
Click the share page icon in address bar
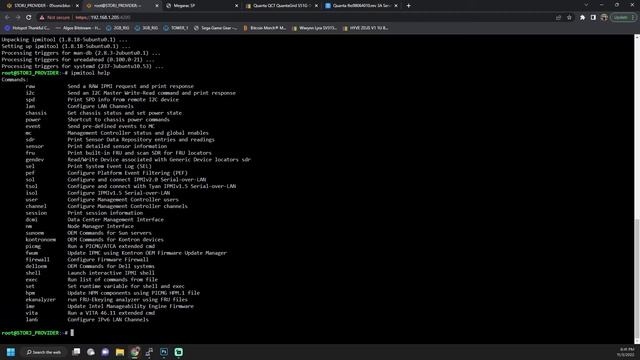click(558, 18)
